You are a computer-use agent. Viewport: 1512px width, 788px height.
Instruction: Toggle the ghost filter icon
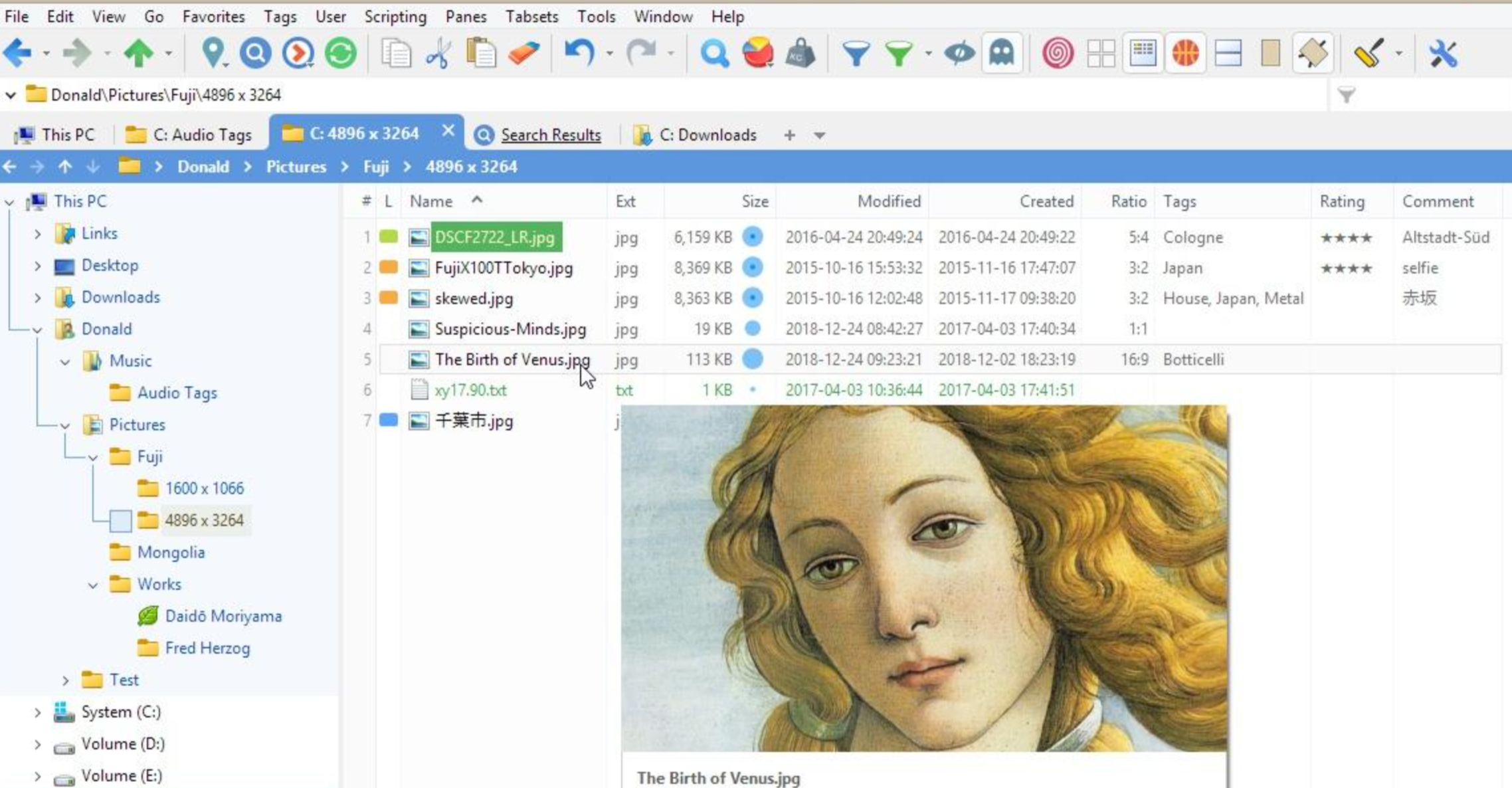point(1002,52)
